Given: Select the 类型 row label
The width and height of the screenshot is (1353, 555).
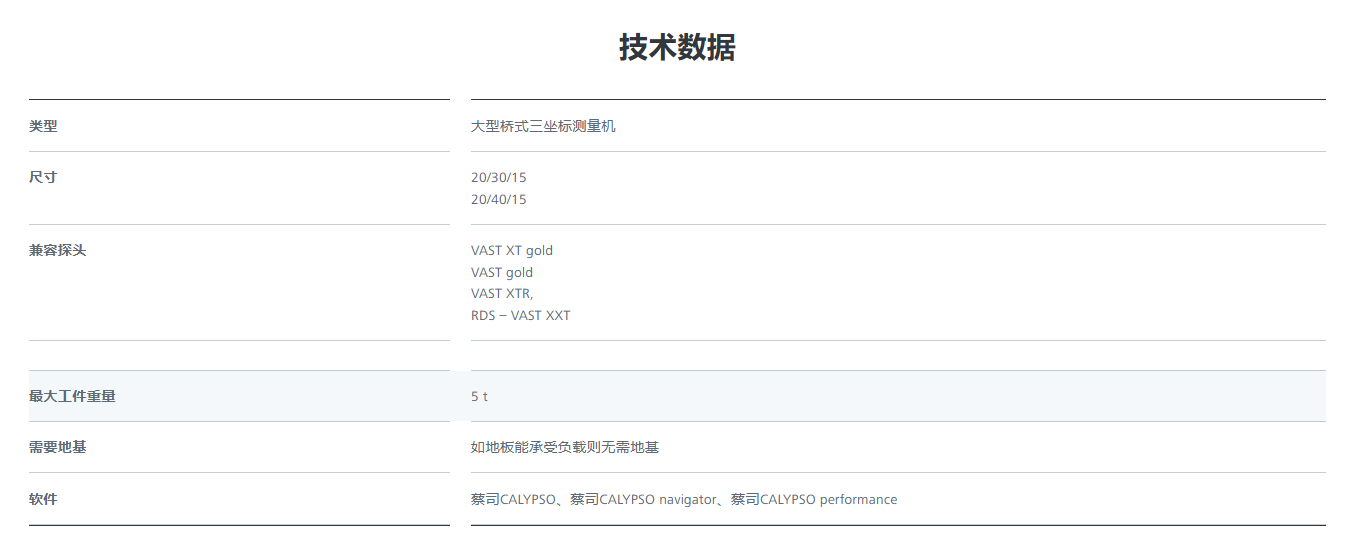Looking at the screenshot, I should (43, 126).
